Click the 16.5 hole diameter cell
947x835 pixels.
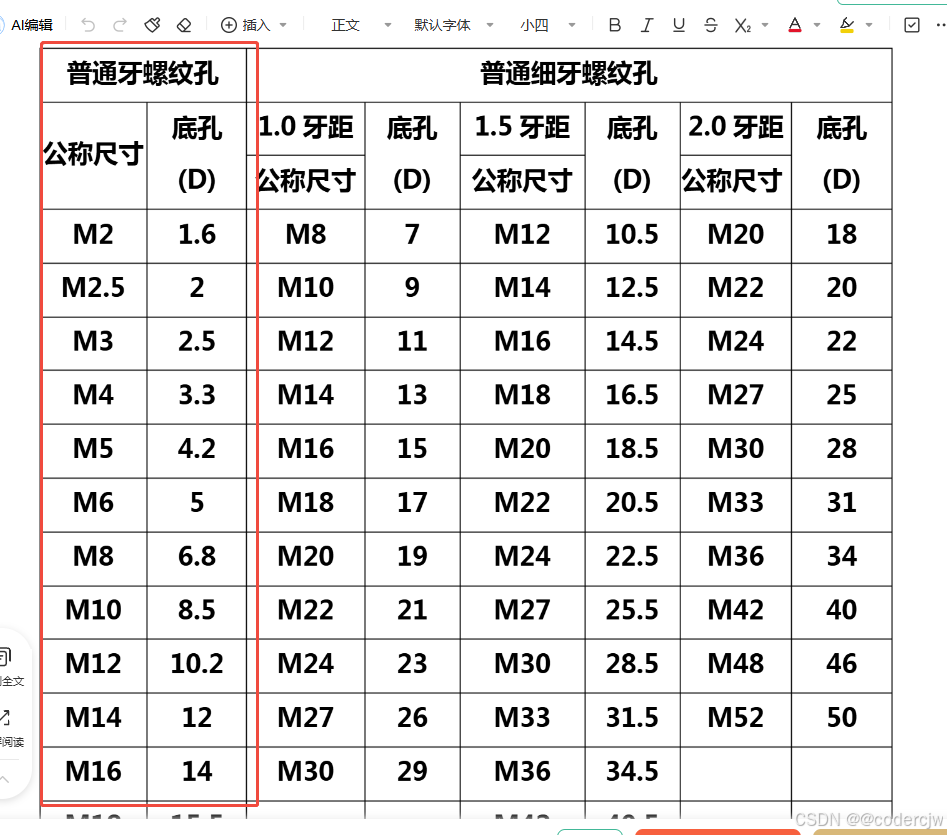pos(632,395)
